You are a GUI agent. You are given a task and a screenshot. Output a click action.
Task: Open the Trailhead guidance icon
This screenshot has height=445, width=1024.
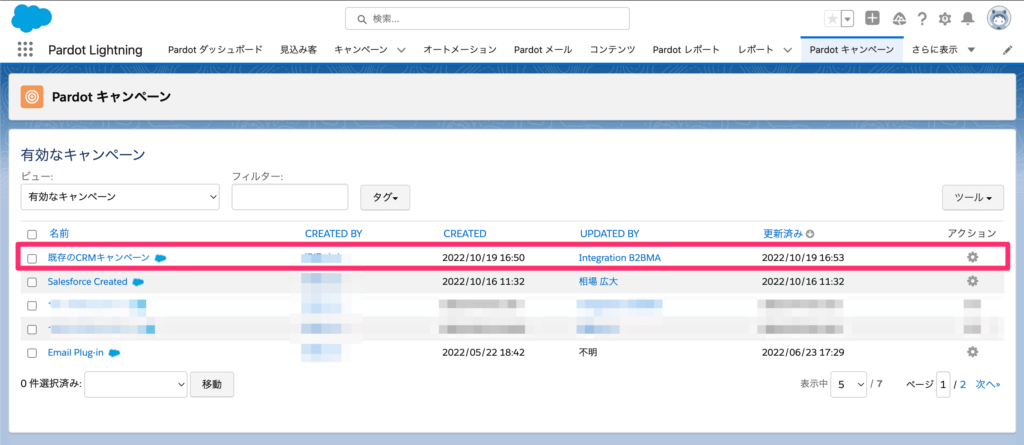pyautogui.click(x=899, y=19)
